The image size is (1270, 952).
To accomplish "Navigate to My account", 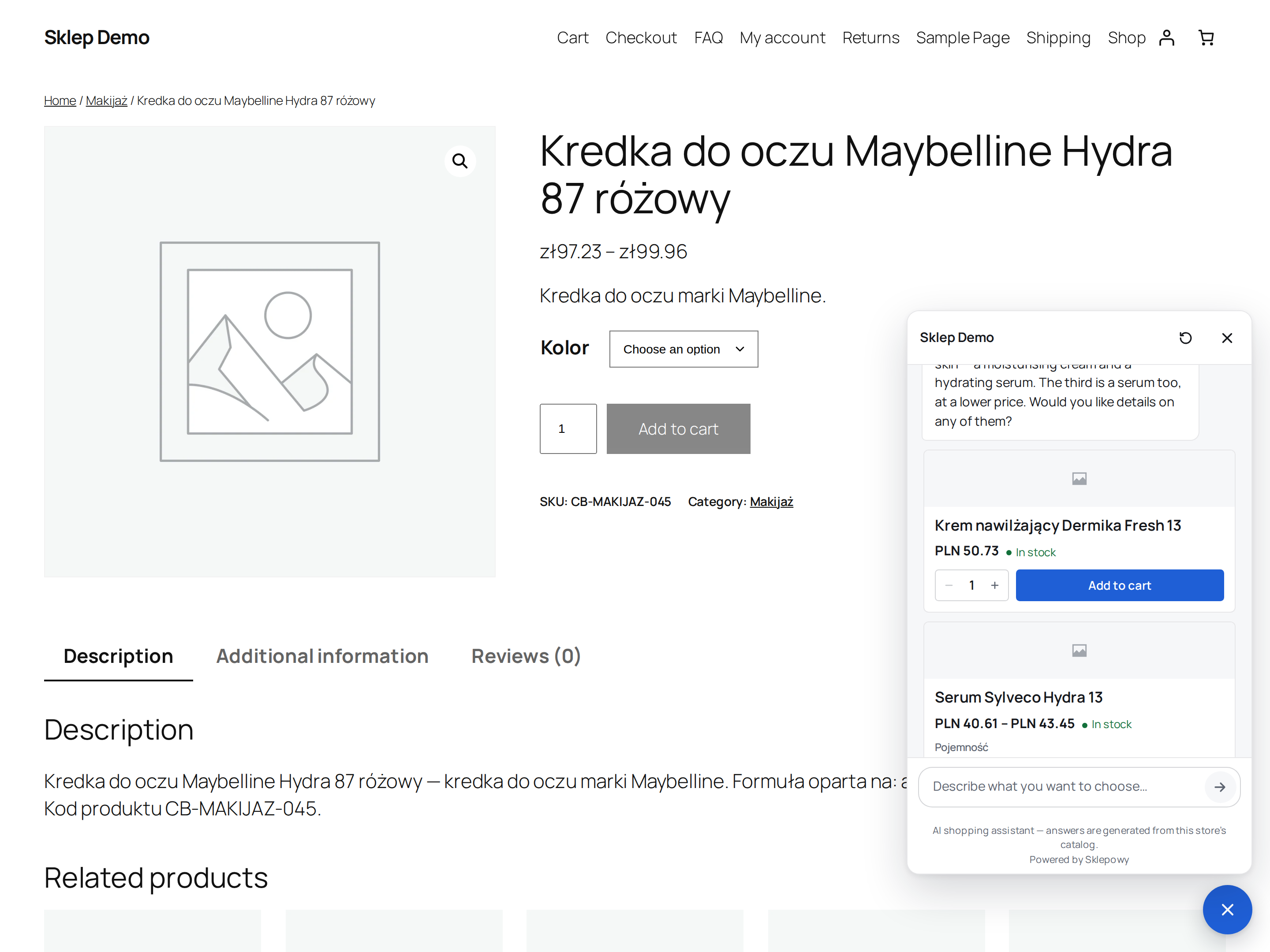I will [783, 38].
